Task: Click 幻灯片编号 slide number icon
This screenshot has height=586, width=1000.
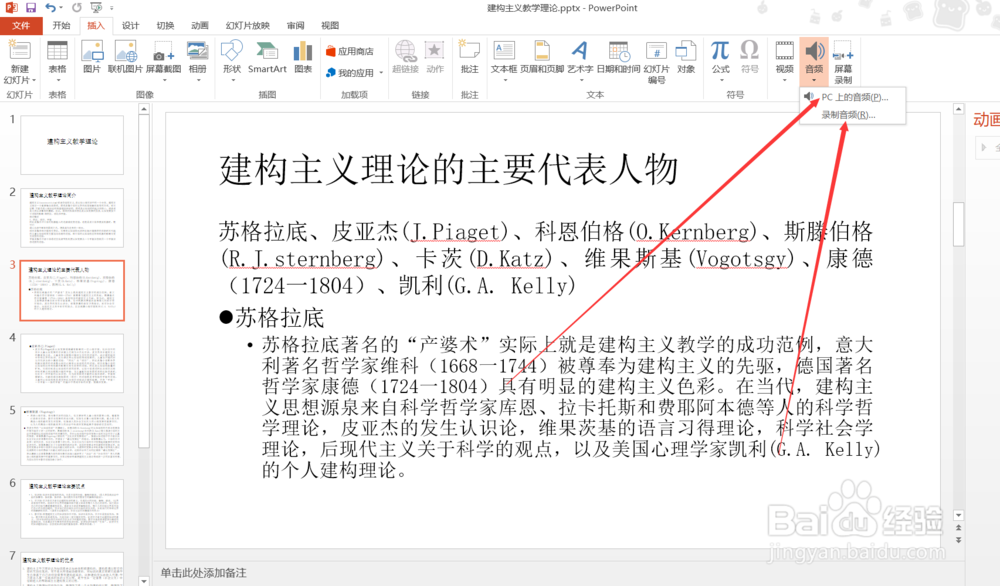Action: pos(656,51)
